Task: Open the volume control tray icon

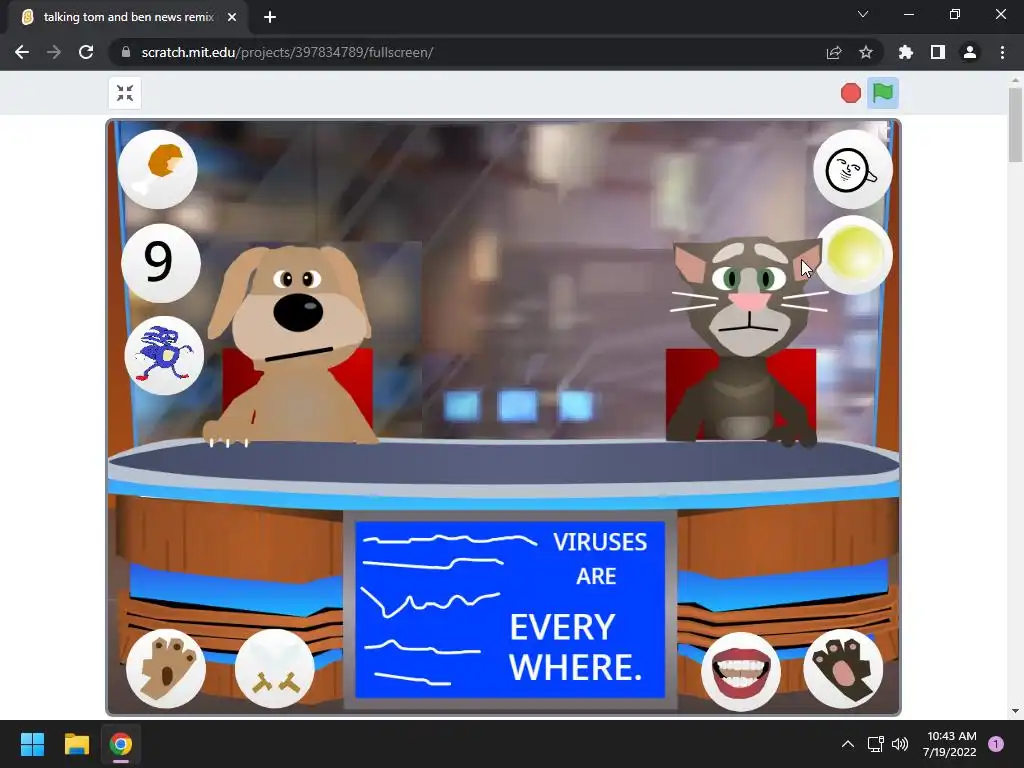Action: pyautogui.click(x=900, y=744)
